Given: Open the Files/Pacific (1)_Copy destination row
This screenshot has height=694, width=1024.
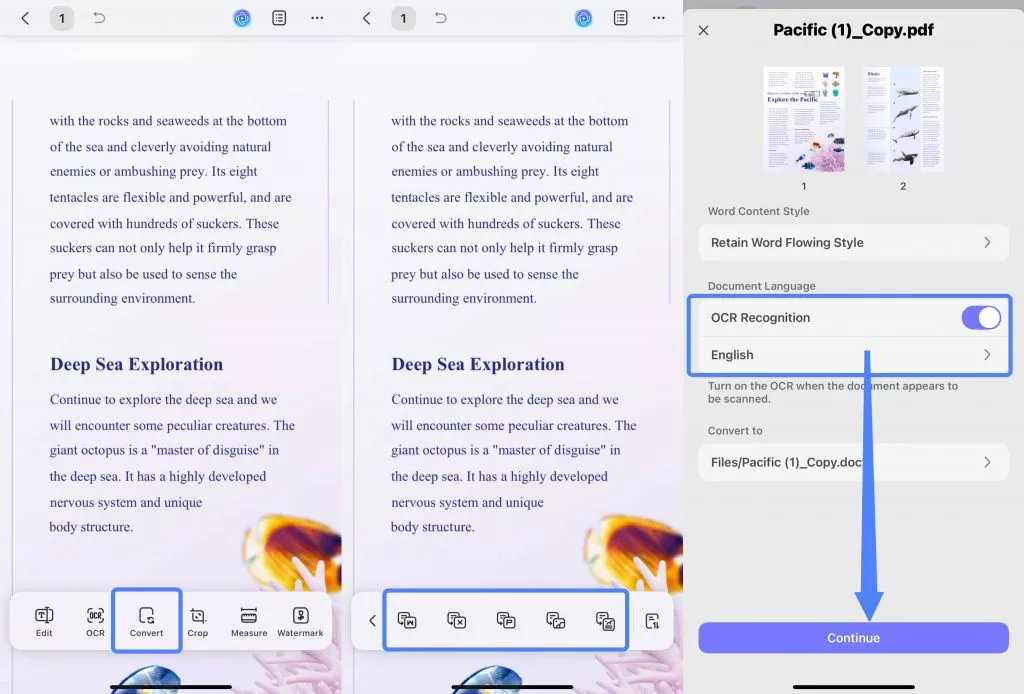Looking at the screenshot, I should click(x=853, y=462).
